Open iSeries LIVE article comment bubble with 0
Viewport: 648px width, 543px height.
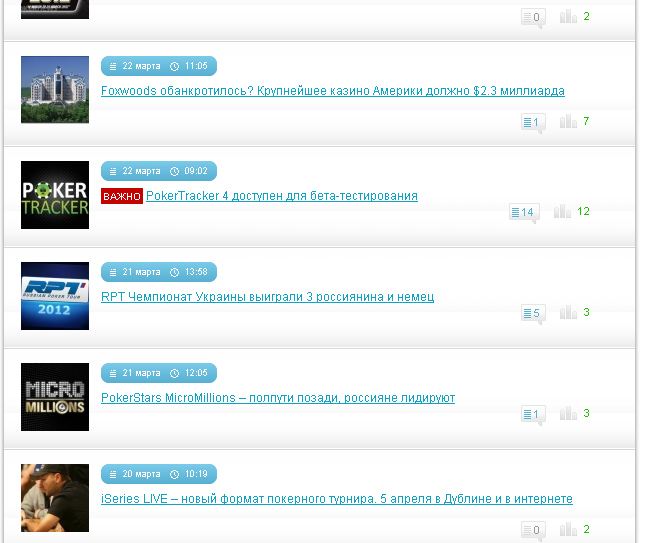pos(533,530)
